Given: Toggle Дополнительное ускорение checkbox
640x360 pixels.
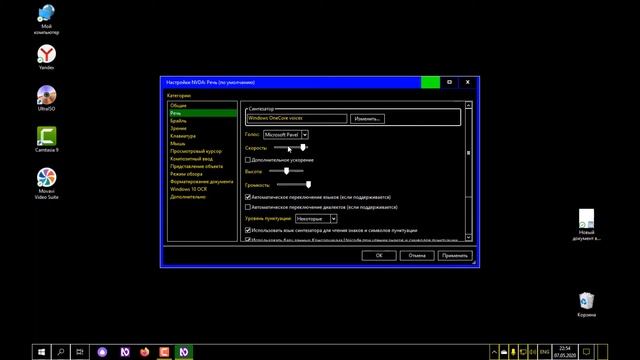Looking at the screenshot, I should pos(248,160).
